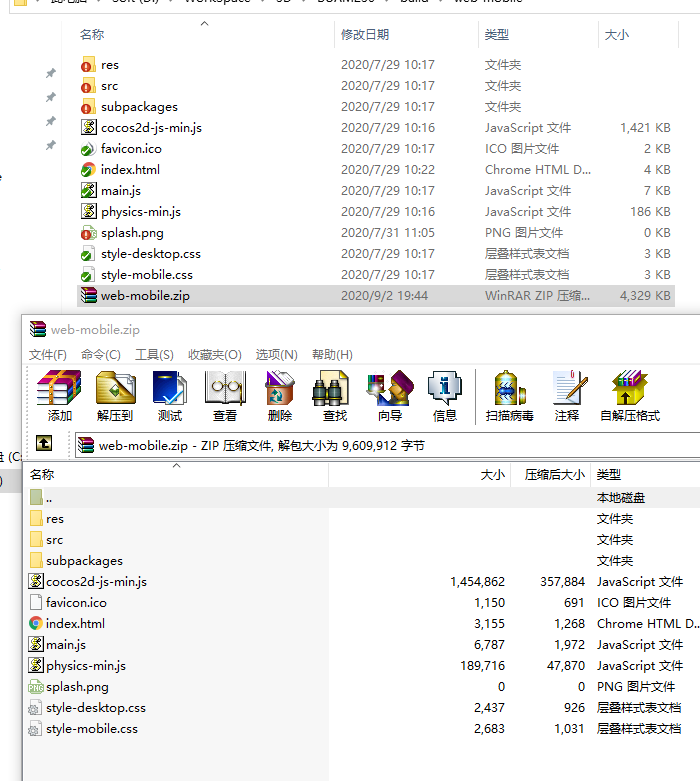Click the Self-extracting format (自解压格式) icon
The width and height of the screenshot is (700, 781).
pos(630,388)
